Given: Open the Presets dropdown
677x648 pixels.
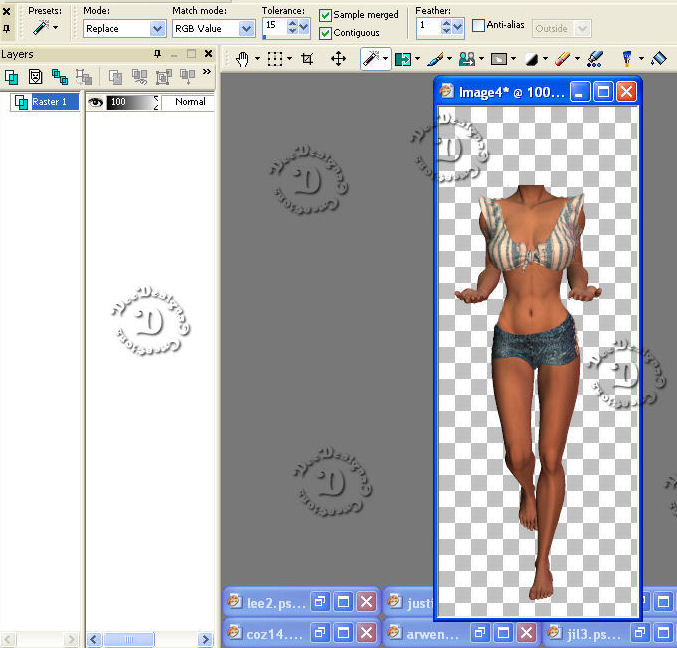Looking at the screenshot, I should 45,28.
